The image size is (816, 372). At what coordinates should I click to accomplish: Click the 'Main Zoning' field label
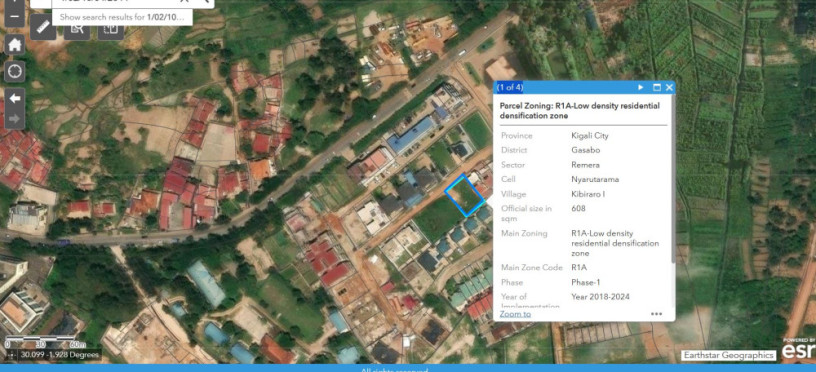[524, 233]
